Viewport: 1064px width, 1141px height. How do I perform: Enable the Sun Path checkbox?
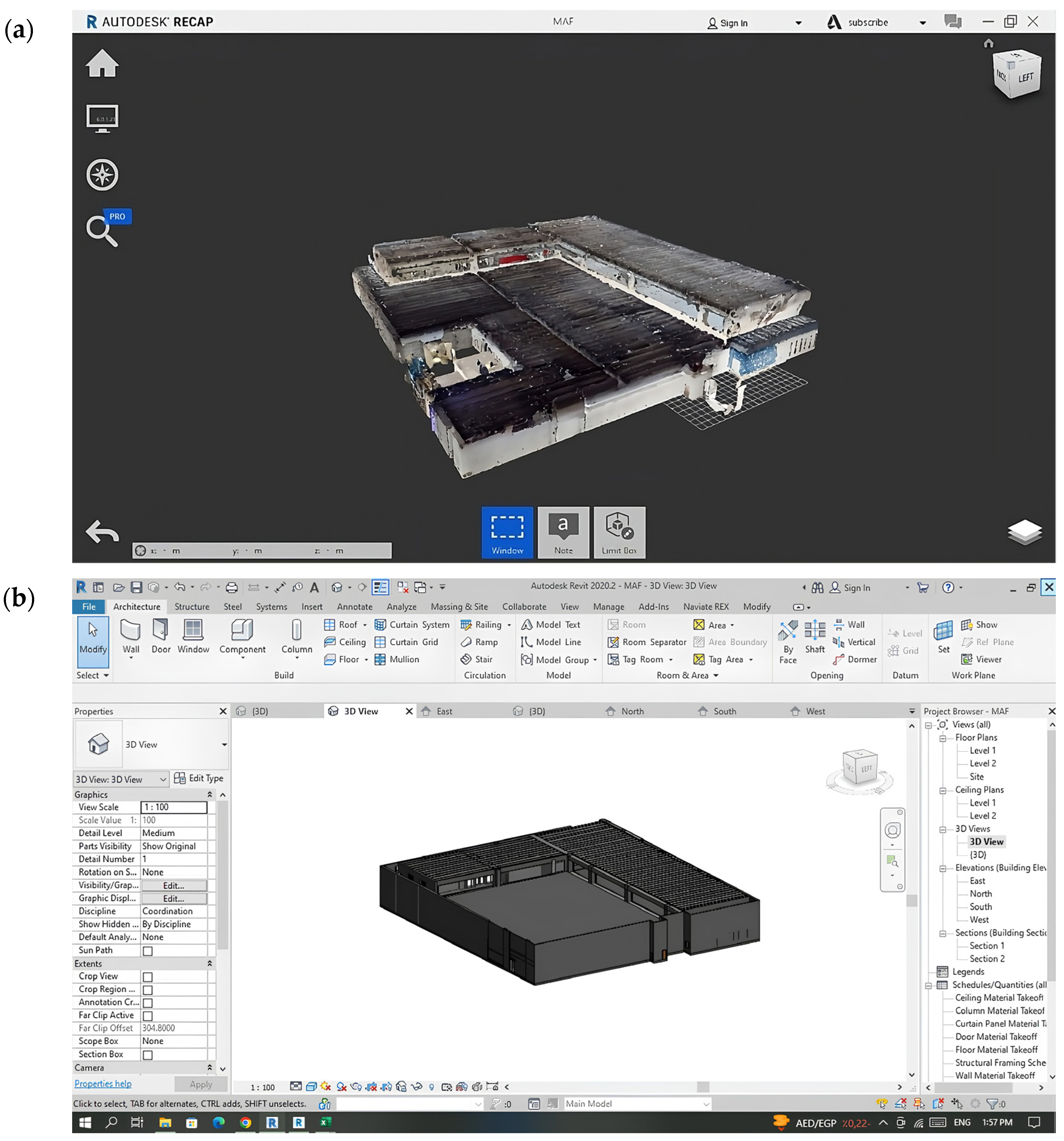click(x=147, y=950)
